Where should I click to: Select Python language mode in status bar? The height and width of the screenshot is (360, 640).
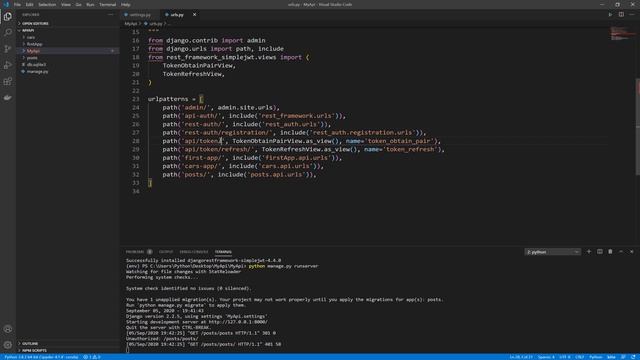tap(596, 357)
